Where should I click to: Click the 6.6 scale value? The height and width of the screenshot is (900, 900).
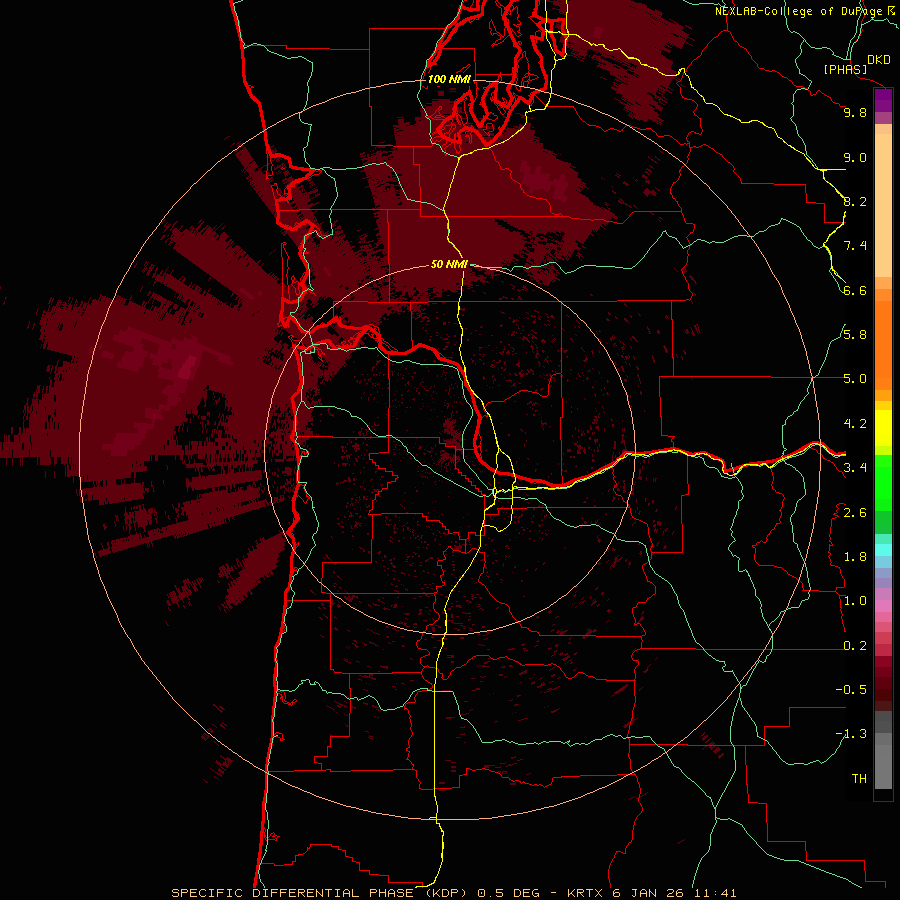855,291
